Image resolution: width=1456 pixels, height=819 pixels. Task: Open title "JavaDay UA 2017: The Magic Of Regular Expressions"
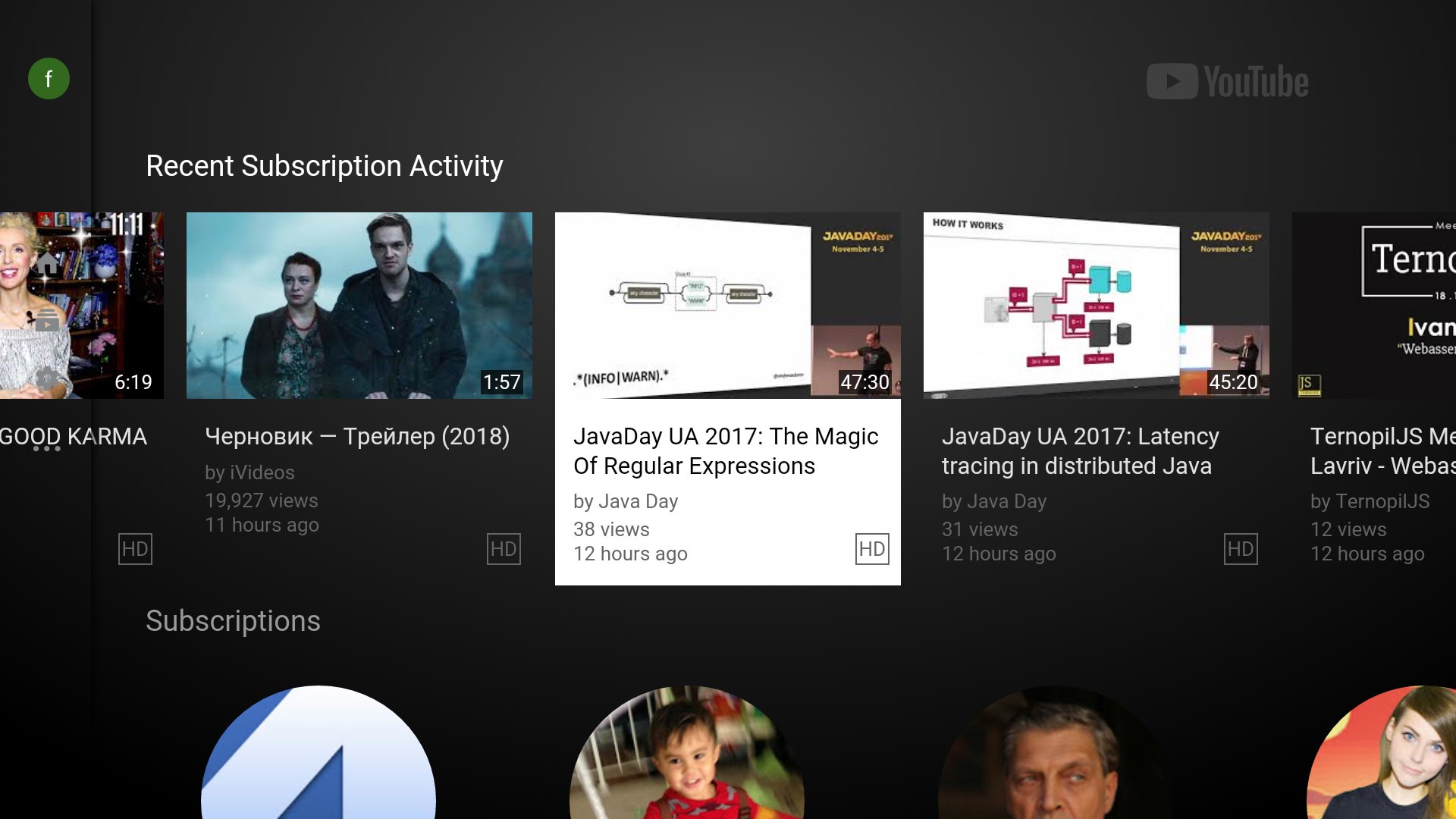(726, 451)
